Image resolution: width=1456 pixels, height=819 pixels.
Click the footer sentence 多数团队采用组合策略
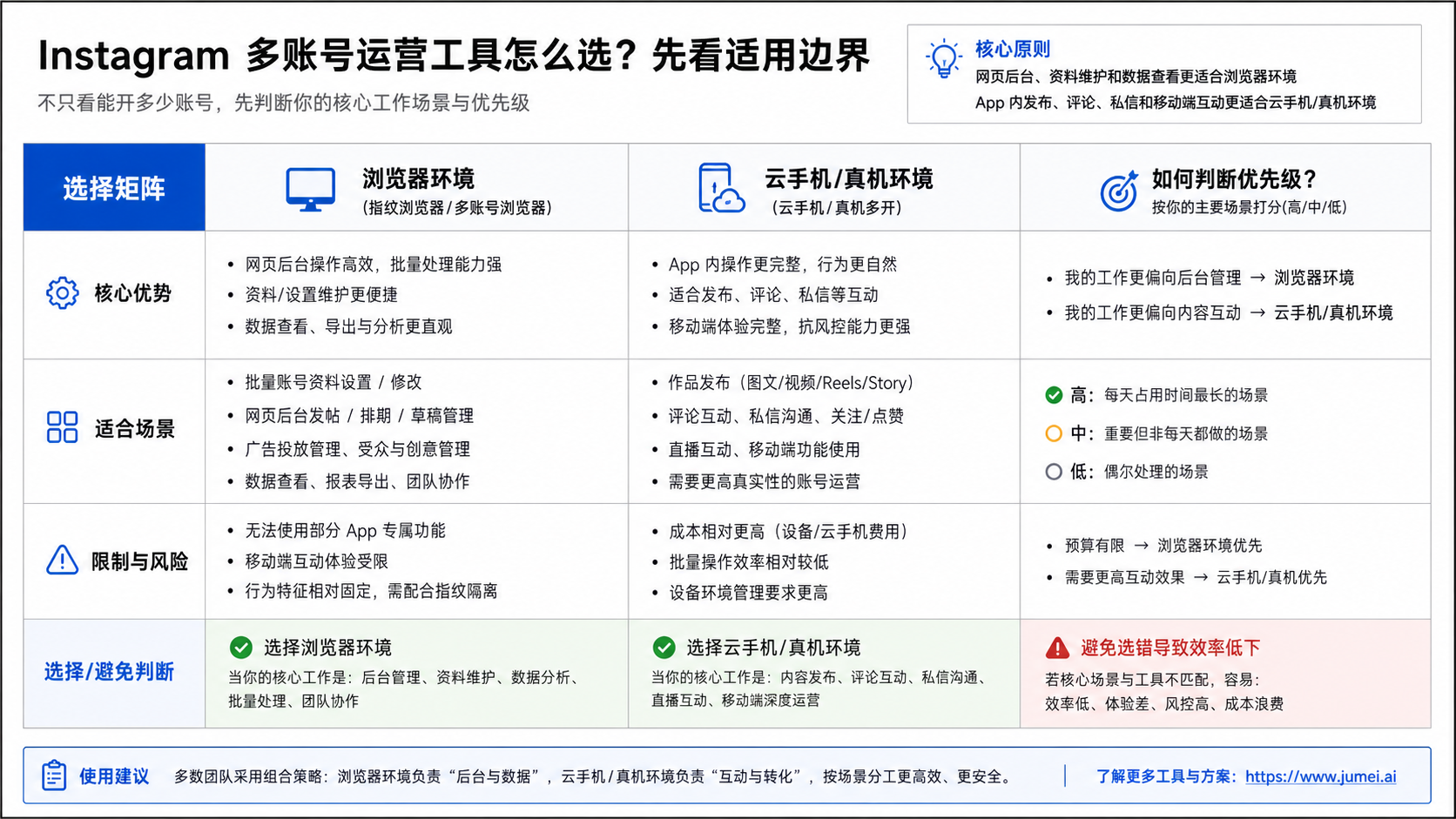tap(595, 776)
